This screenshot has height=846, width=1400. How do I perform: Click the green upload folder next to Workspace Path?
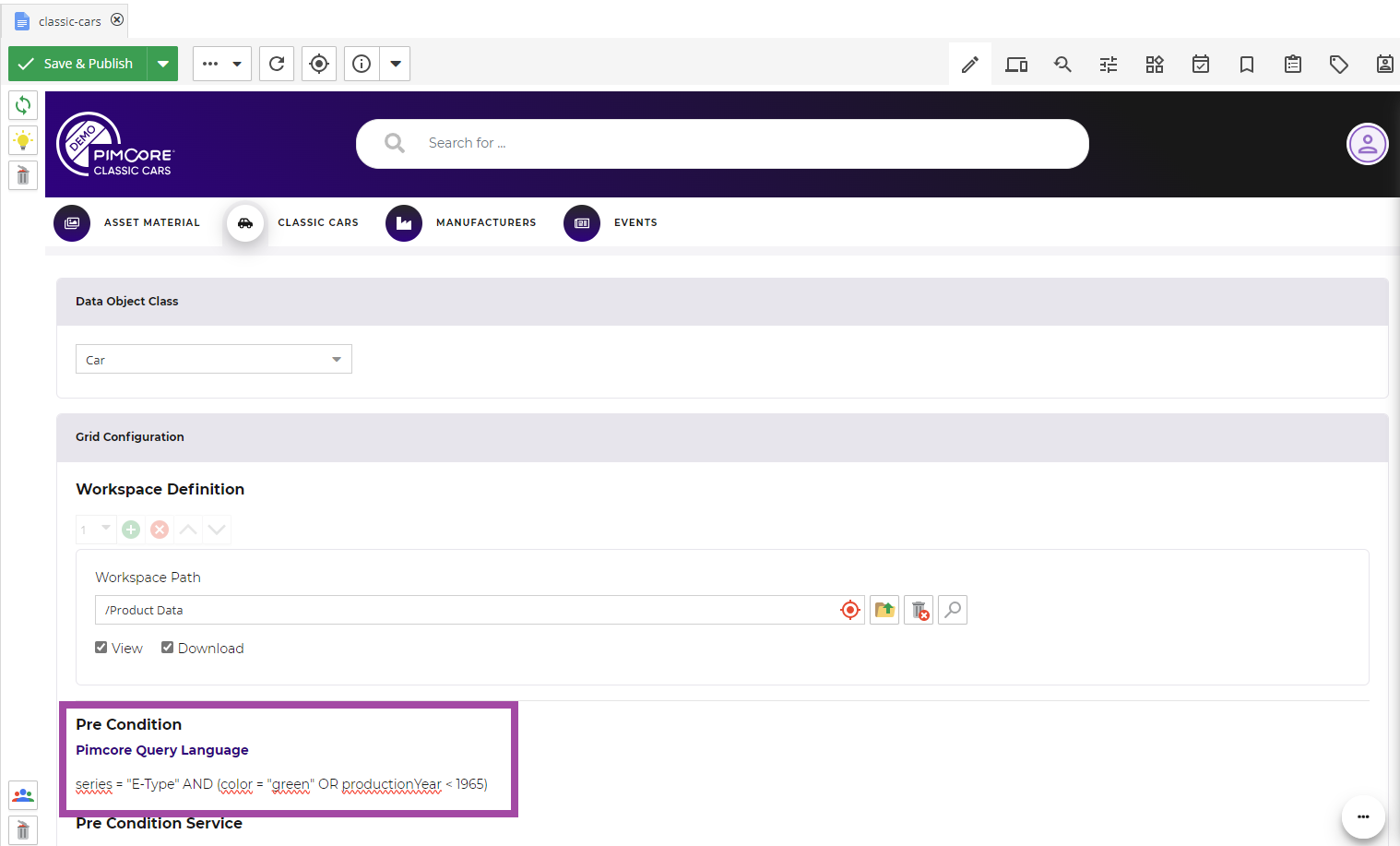click(884, 610)
